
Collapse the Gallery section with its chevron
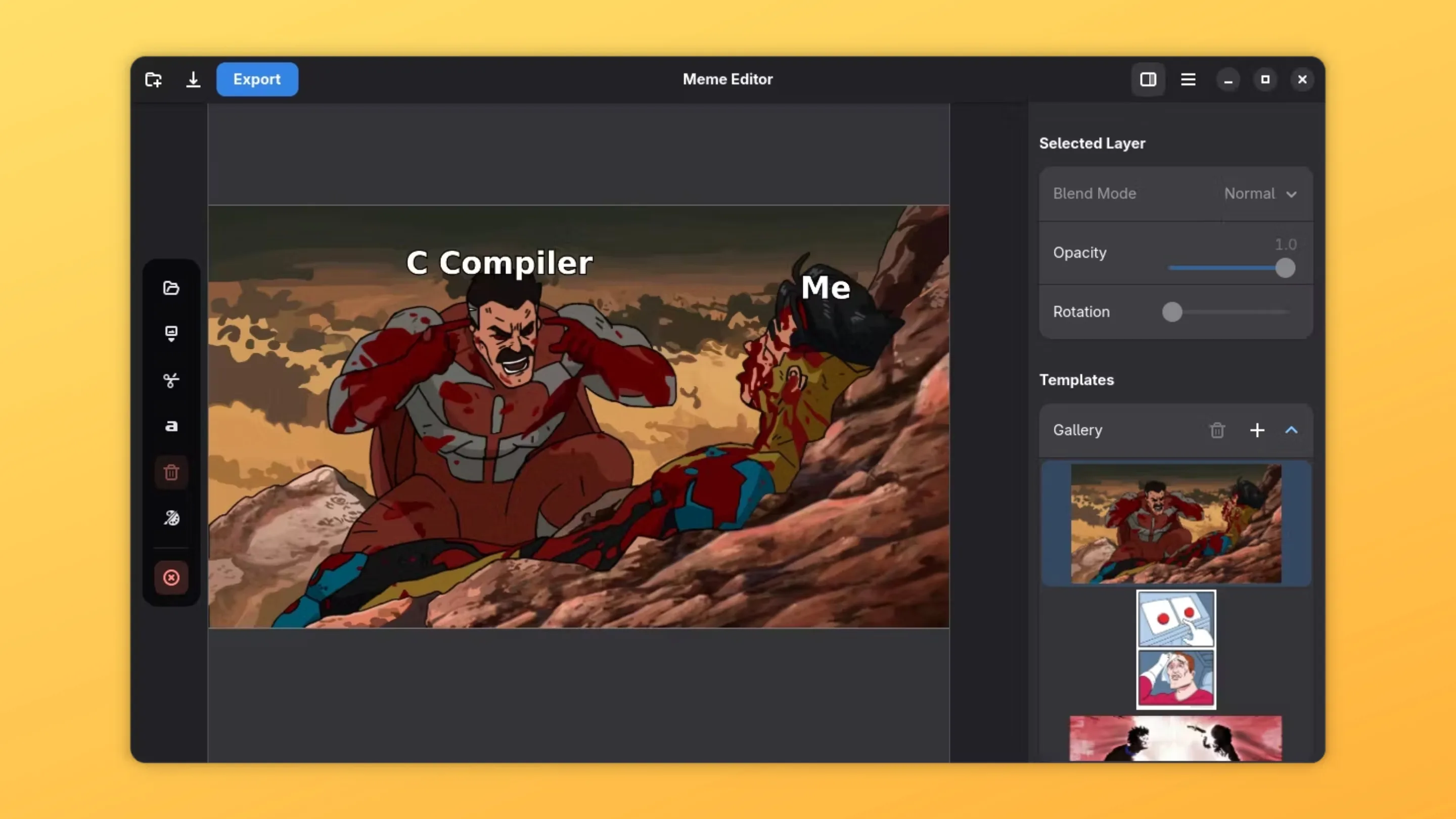[1292, 430]
